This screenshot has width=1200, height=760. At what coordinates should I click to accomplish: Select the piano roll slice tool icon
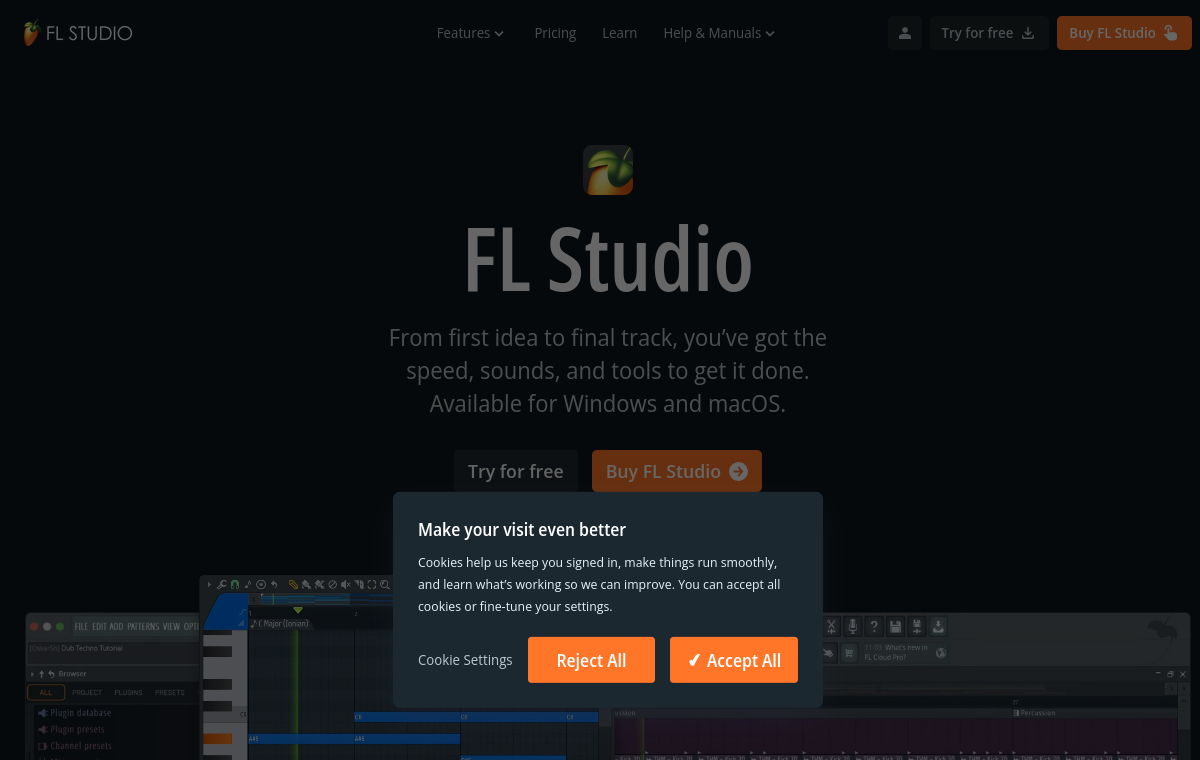click(358, 585)
